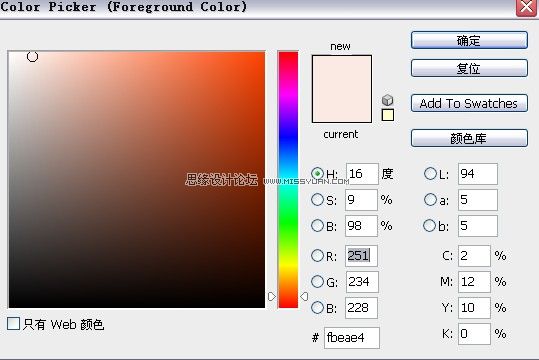Click the 复位 reset button

469,68
